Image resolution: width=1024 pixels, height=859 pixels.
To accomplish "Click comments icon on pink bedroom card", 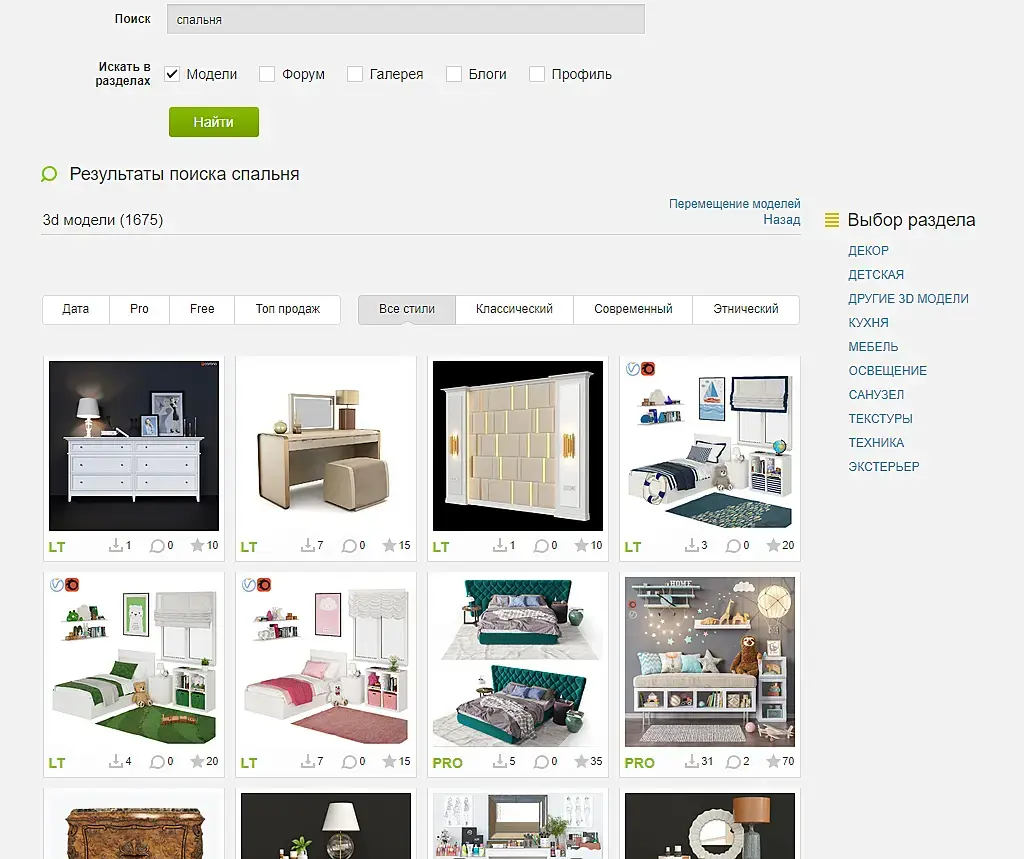I will click(x=349, y=762).
